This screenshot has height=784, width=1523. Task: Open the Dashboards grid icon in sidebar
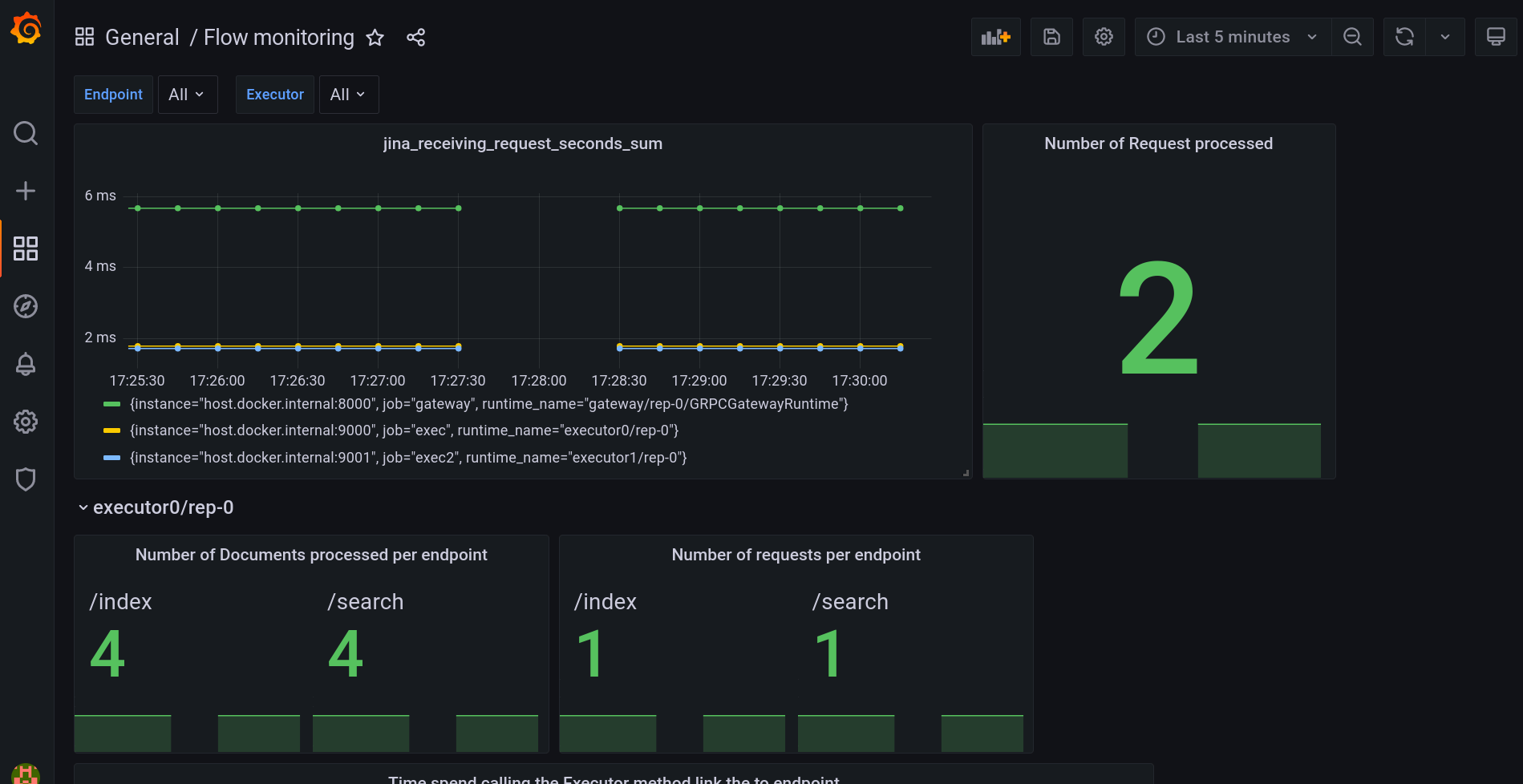coord(26,249)
